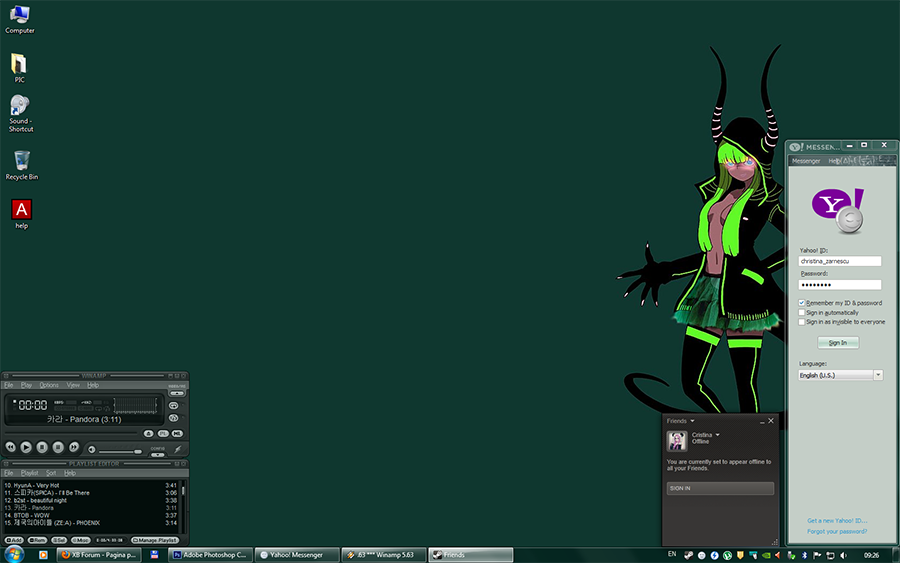The height and width of the screenshot is (563, 900).
Task: Select track 12 b2st - beautiful night
Action: [92, 500]
